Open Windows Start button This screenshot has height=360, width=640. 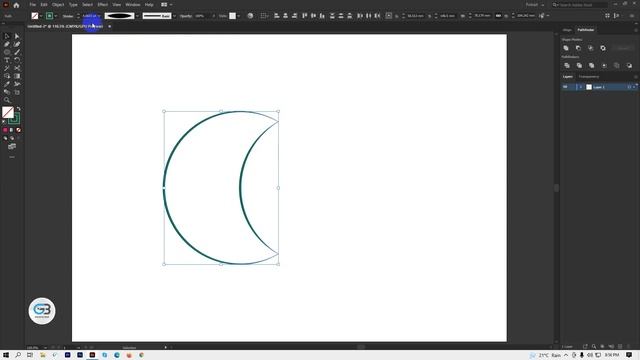point(6,355)
